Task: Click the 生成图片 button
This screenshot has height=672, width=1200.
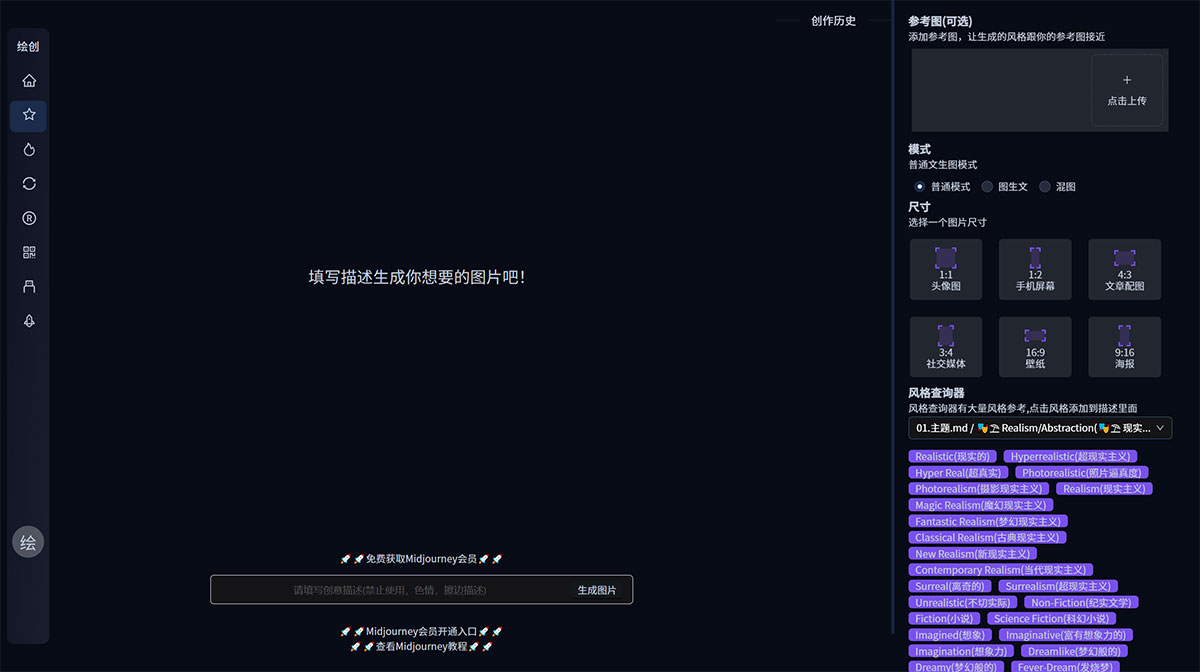Action: click(596, 589)
